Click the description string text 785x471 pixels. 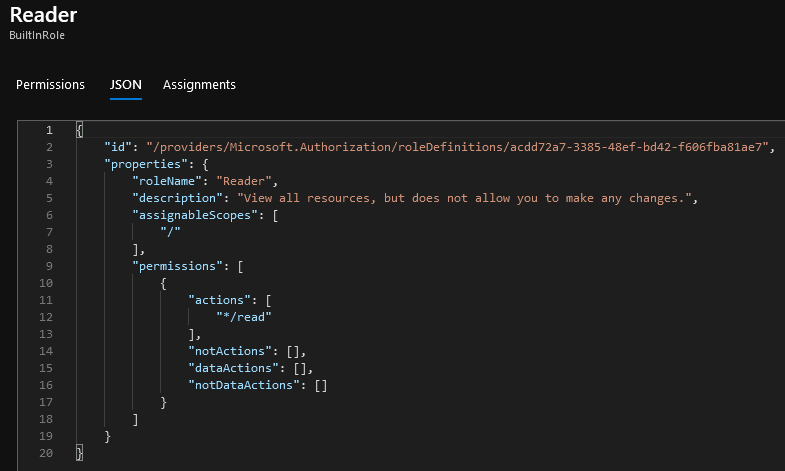(x=464, y=198)
